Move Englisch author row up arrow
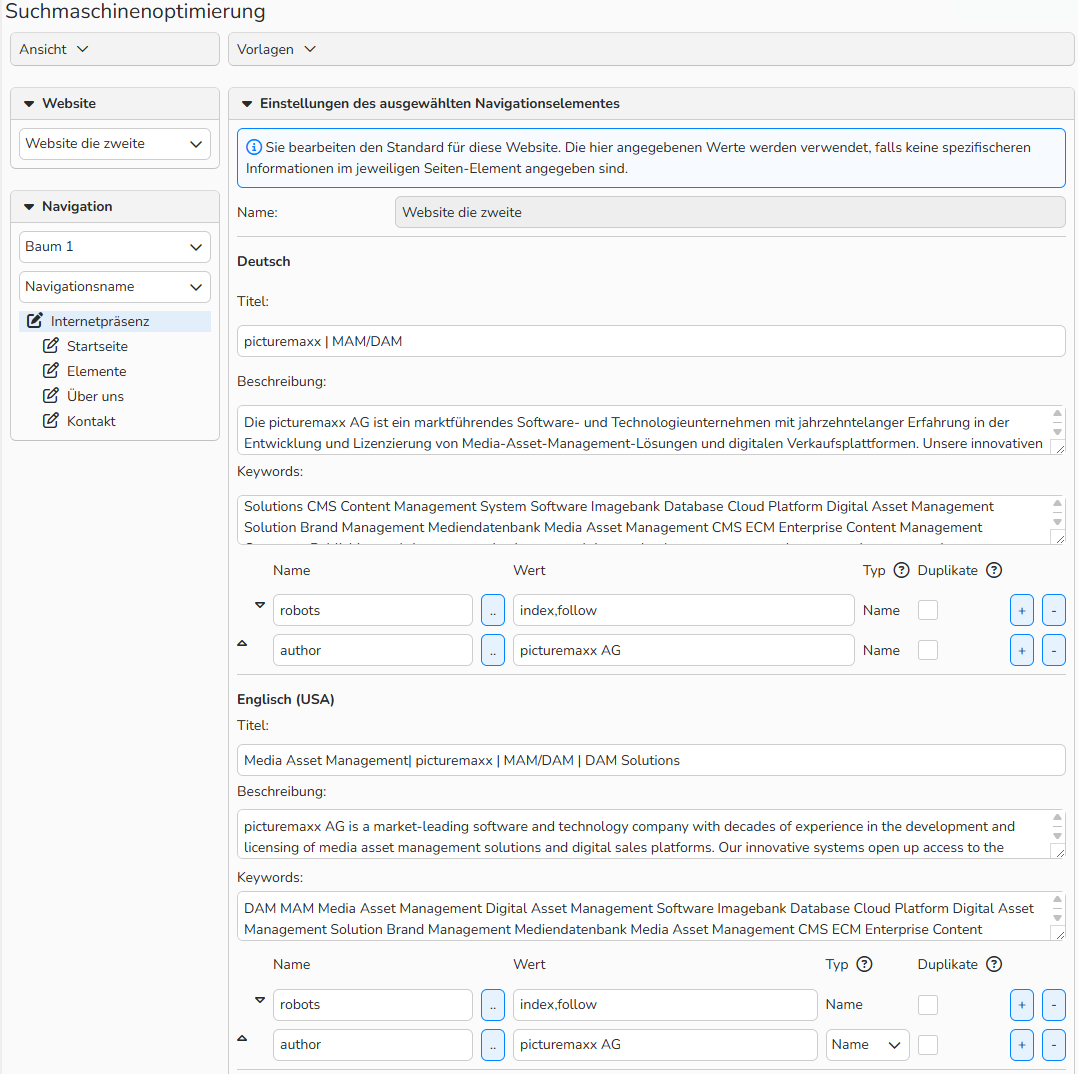Screen dimensions: 1078x1074 click(242, 1038)
